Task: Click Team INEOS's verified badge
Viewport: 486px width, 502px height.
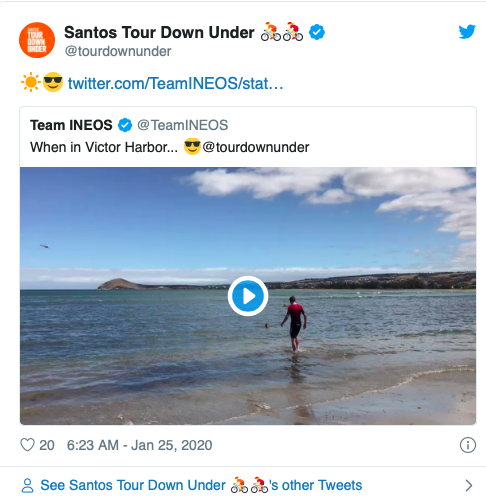Action: point(125,125)
